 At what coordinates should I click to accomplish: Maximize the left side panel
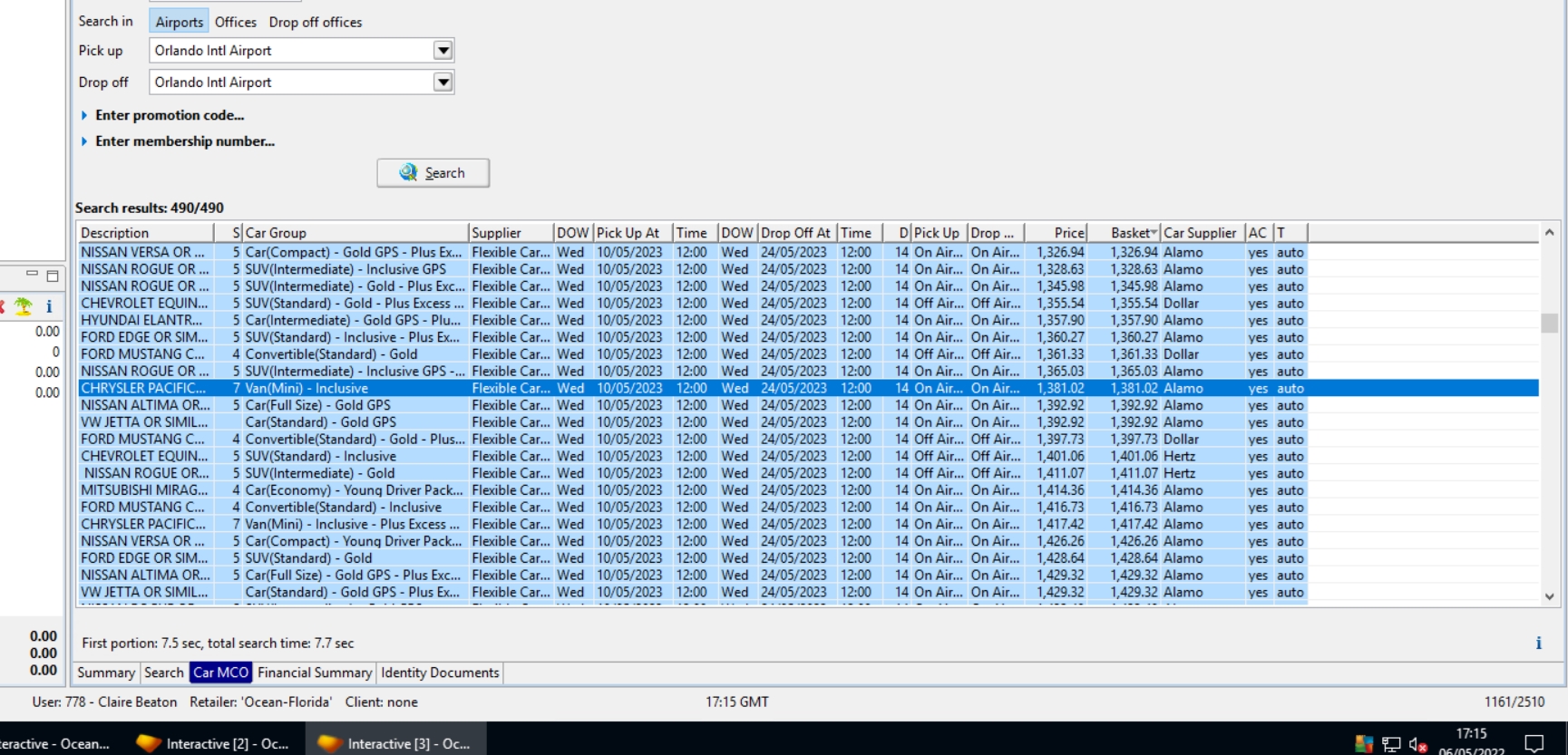(53, 275)
